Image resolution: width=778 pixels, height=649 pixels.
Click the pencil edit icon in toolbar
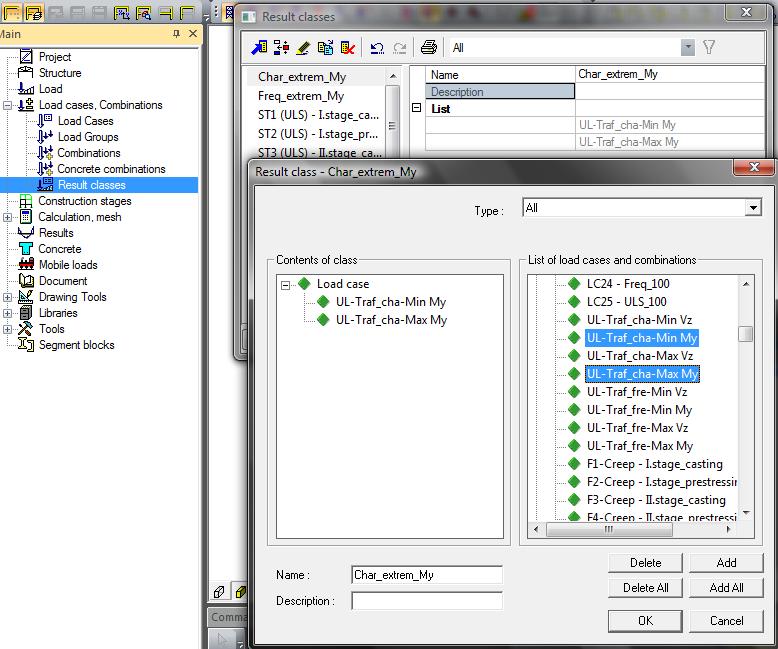coord(303,47)
